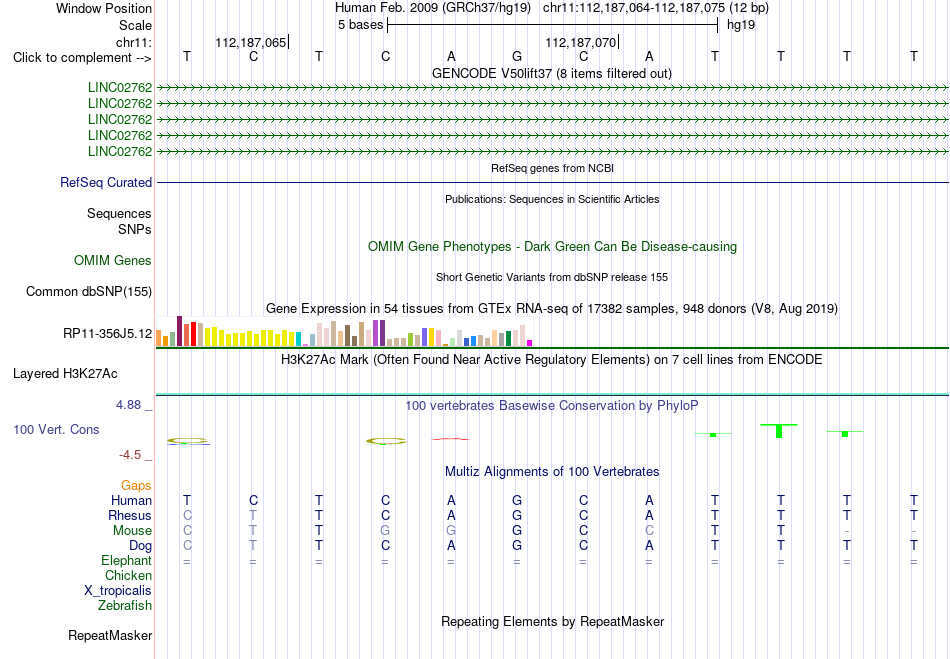Viewport: 950px width, 659px height.
Task: Click the 'Click to complement -->' label
Action: click(x=82, y=58)
